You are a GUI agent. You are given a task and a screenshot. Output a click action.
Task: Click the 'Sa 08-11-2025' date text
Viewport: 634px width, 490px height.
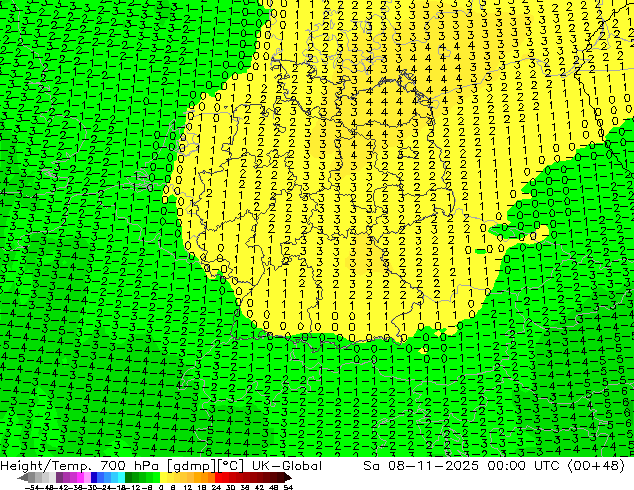(x=421, y=466)
